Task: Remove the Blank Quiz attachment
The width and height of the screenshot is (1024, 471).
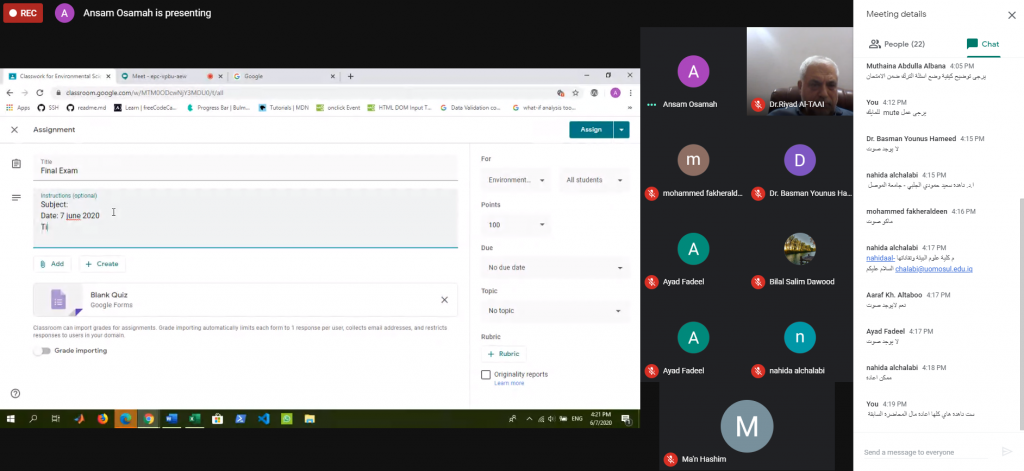Action: click(445, 299)
